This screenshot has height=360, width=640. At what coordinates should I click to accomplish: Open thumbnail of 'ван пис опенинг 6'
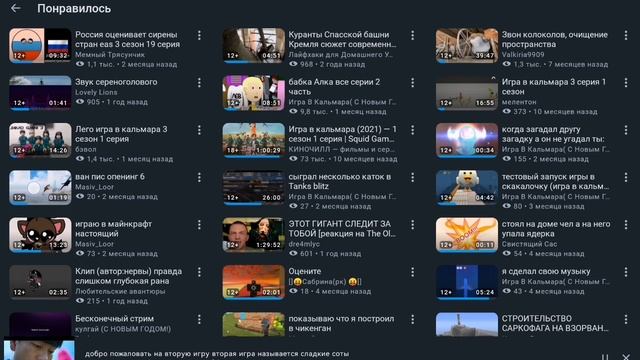[x=40, y=187]
